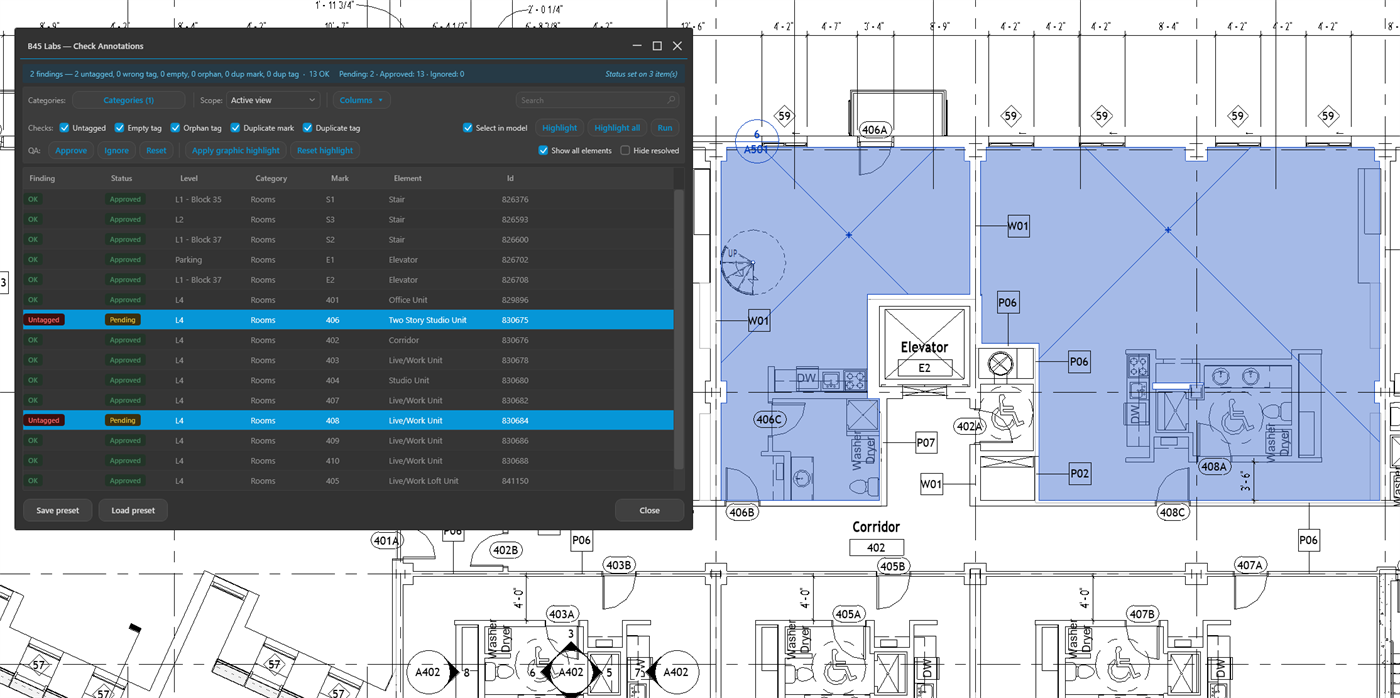Toggle the Untagged check checkbox

pyautogui.click(x=64, y=128)
